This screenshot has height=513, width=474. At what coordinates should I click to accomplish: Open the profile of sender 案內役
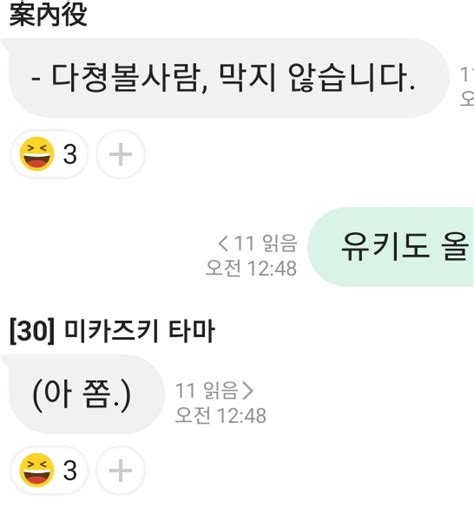[48, 15]
